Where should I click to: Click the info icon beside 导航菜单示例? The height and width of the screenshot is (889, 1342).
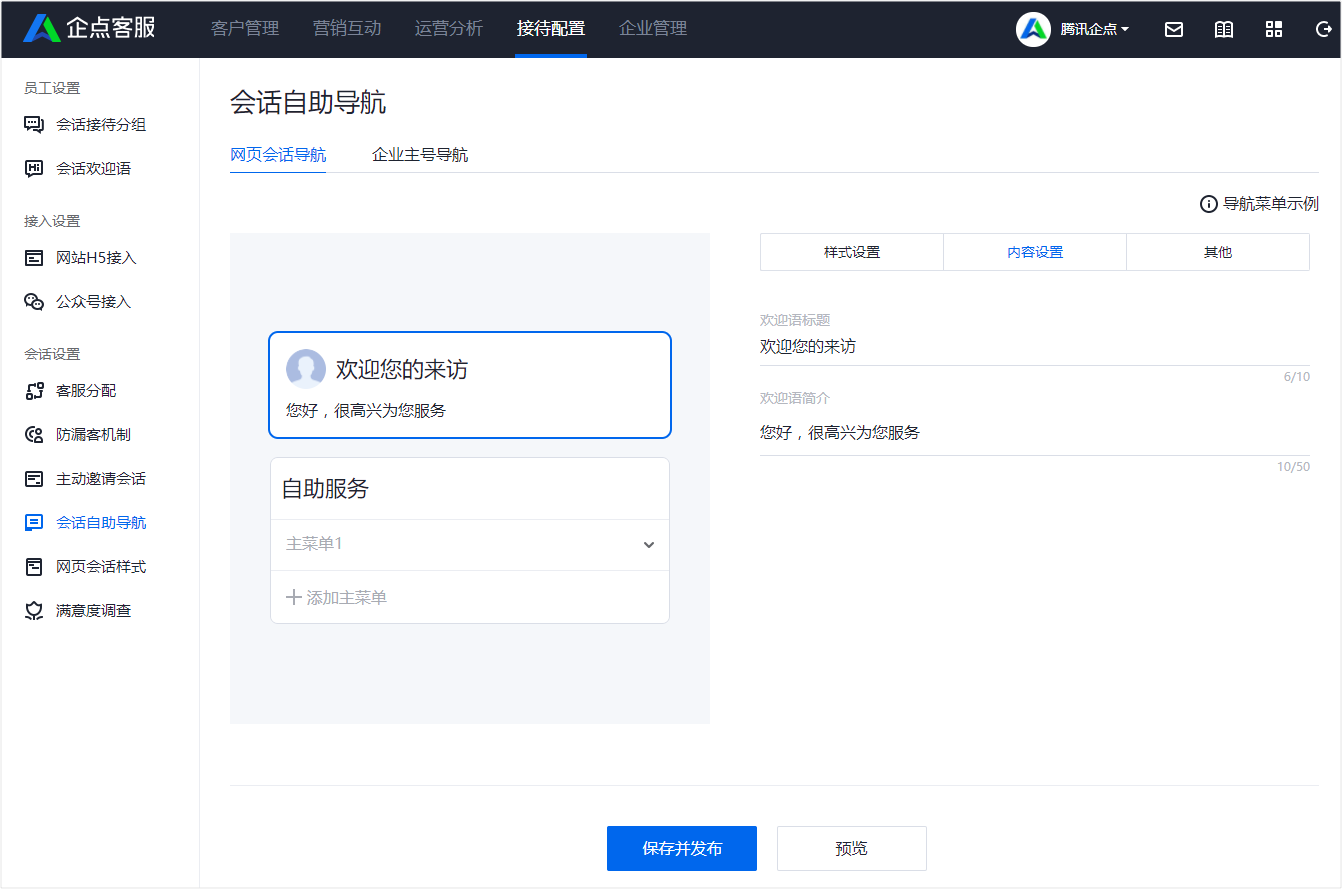click(x=1208, y=204)
